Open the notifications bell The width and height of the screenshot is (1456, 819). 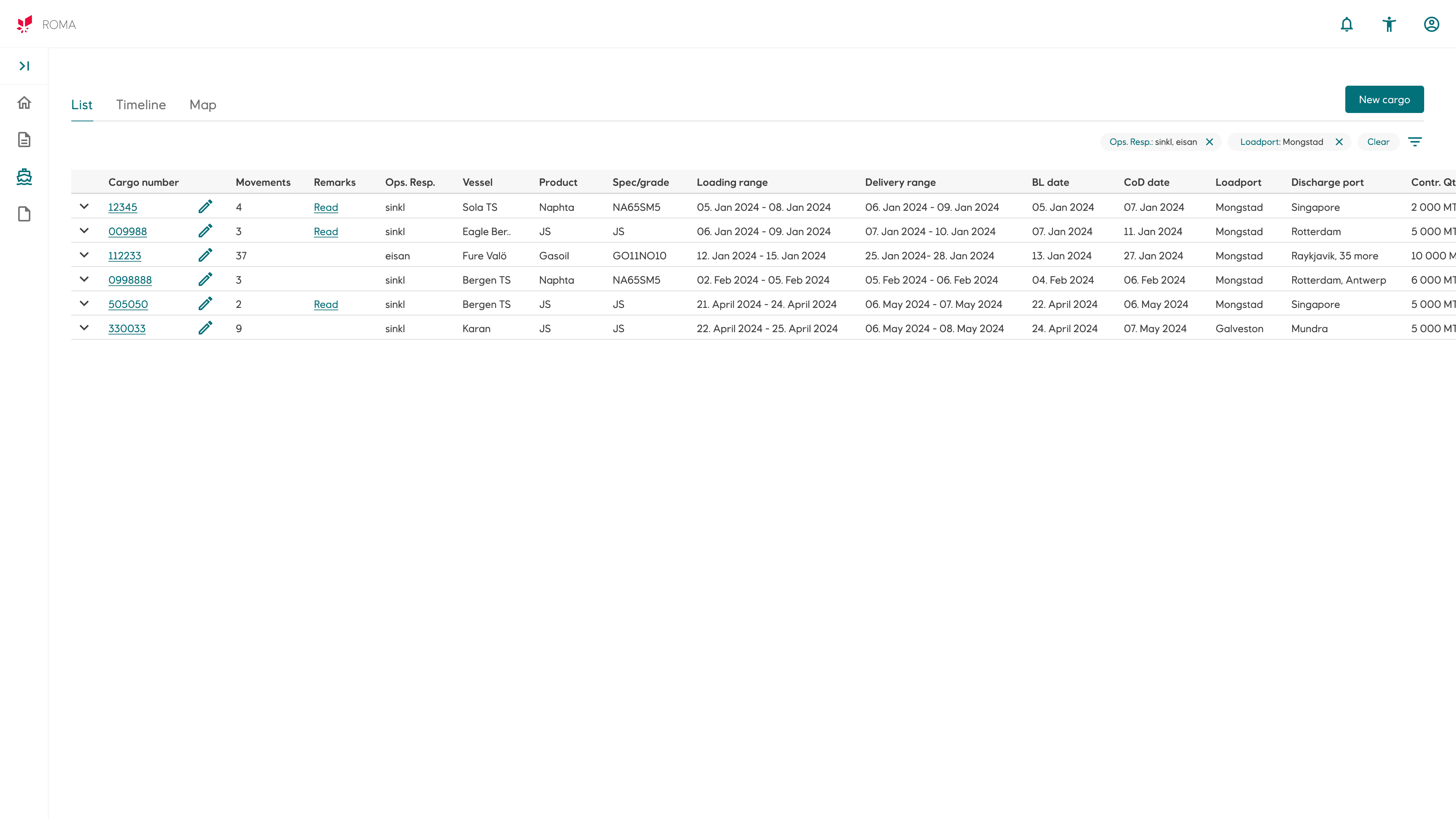click(x=1347, y=24)
